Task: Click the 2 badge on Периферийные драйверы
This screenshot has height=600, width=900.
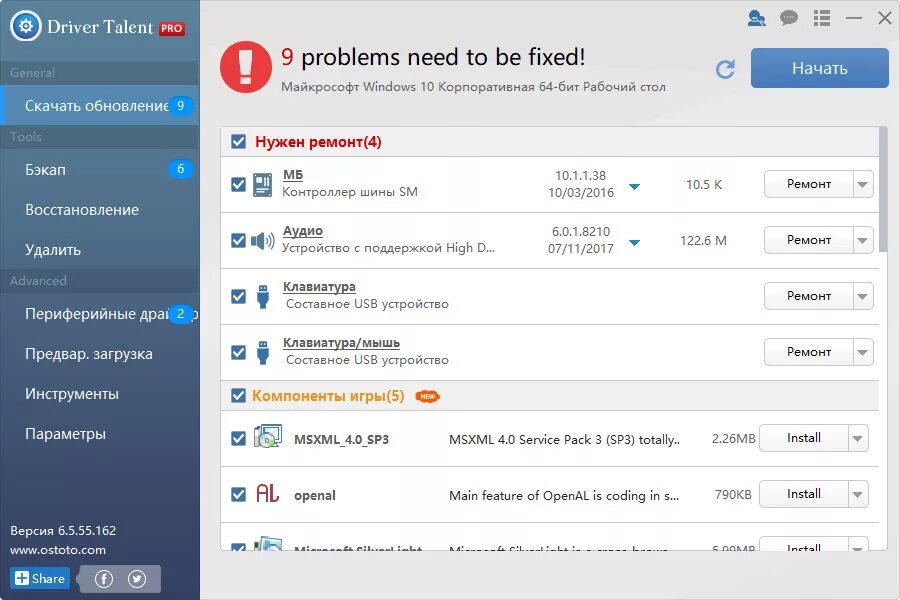Action: click(x=180, y=313)
